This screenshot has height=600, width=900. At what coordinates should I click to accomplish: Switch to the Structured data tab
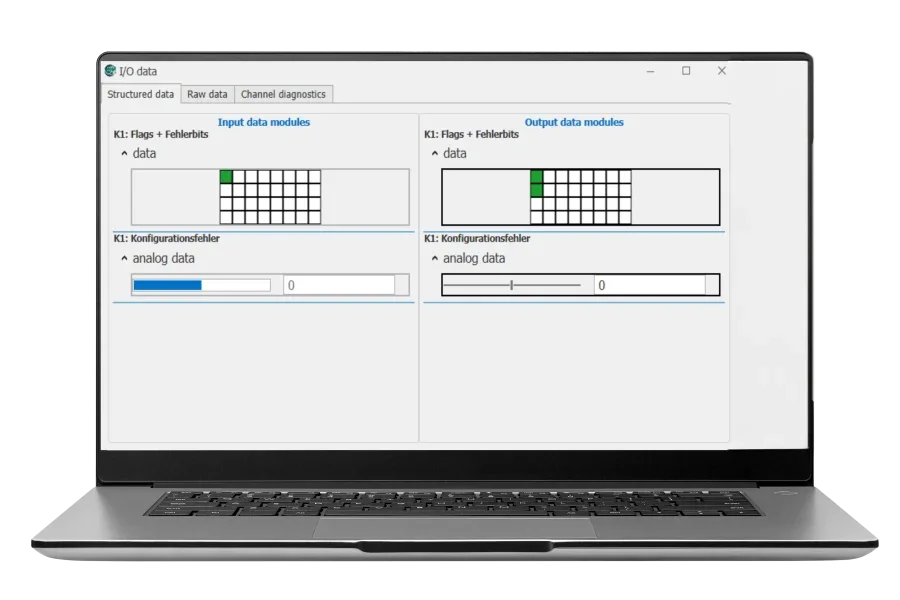pyautogui.click(x=141, y=94)
